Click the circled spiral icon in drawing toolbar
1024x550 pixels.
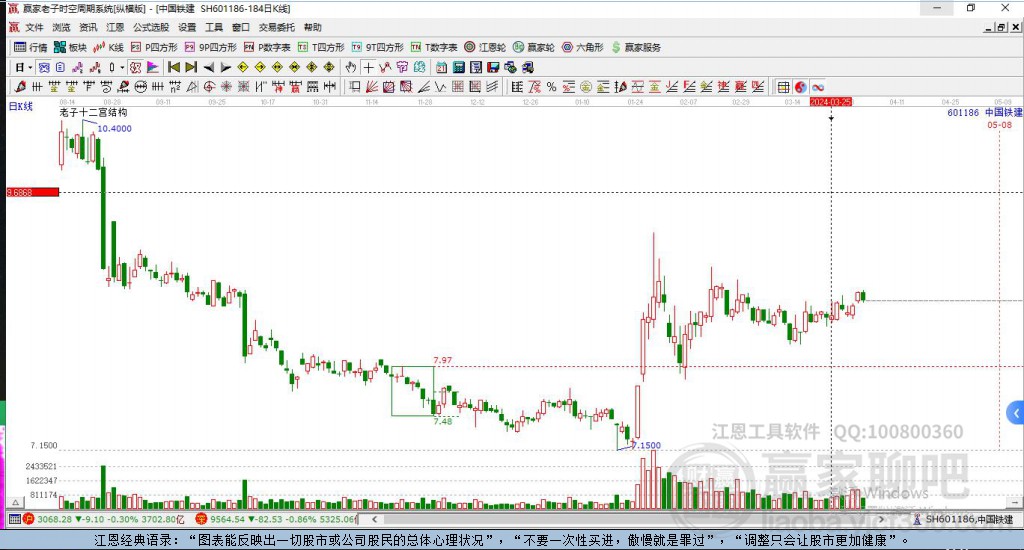[209, 87]
